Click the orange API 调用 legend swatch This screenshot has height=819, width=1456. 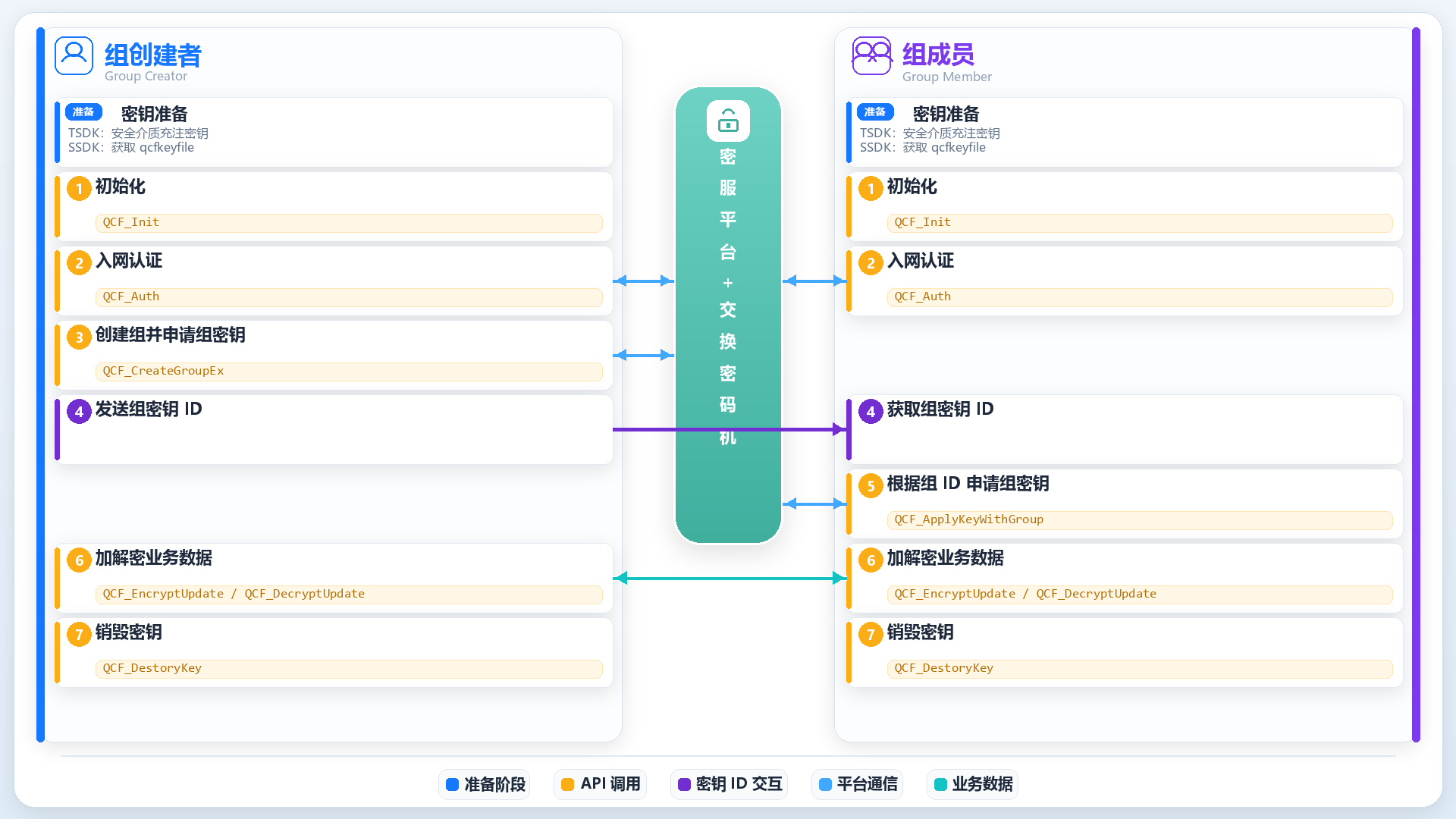pos(567,784)
